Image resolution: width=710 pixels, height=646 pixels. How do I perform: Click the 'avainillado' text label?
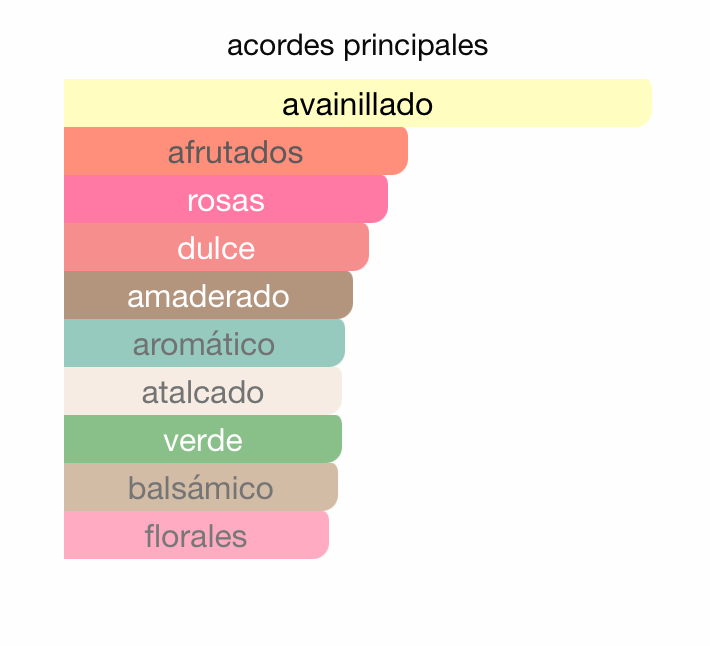(357, 104)
